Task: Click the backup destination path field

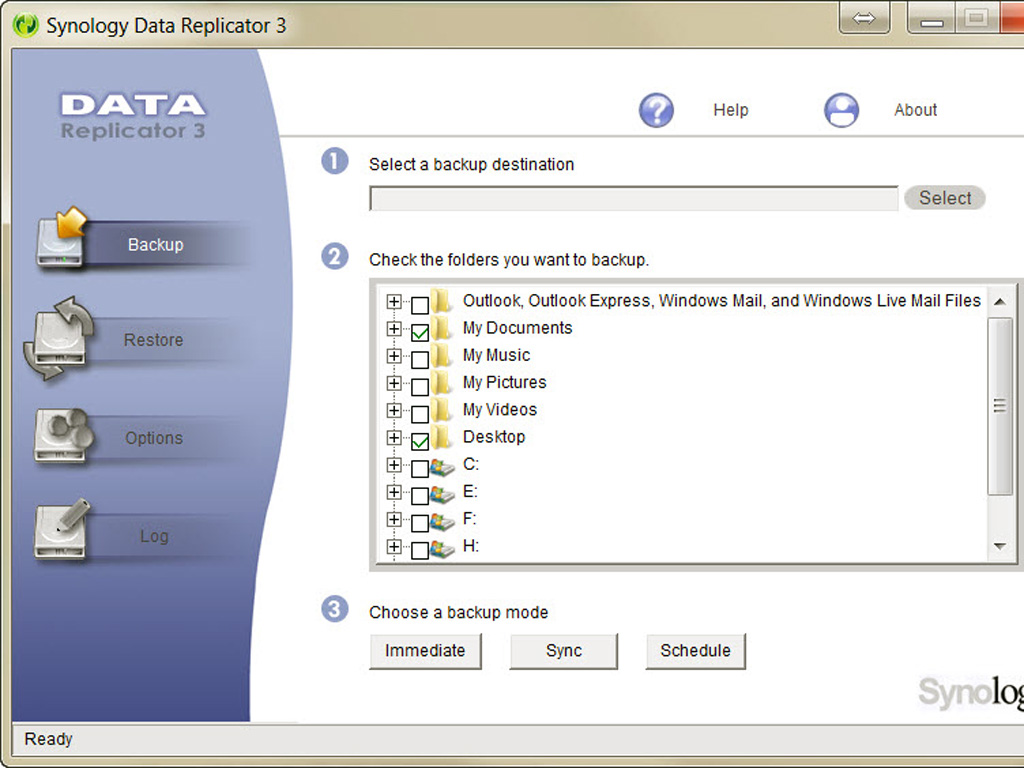Action: pos(633,199)
